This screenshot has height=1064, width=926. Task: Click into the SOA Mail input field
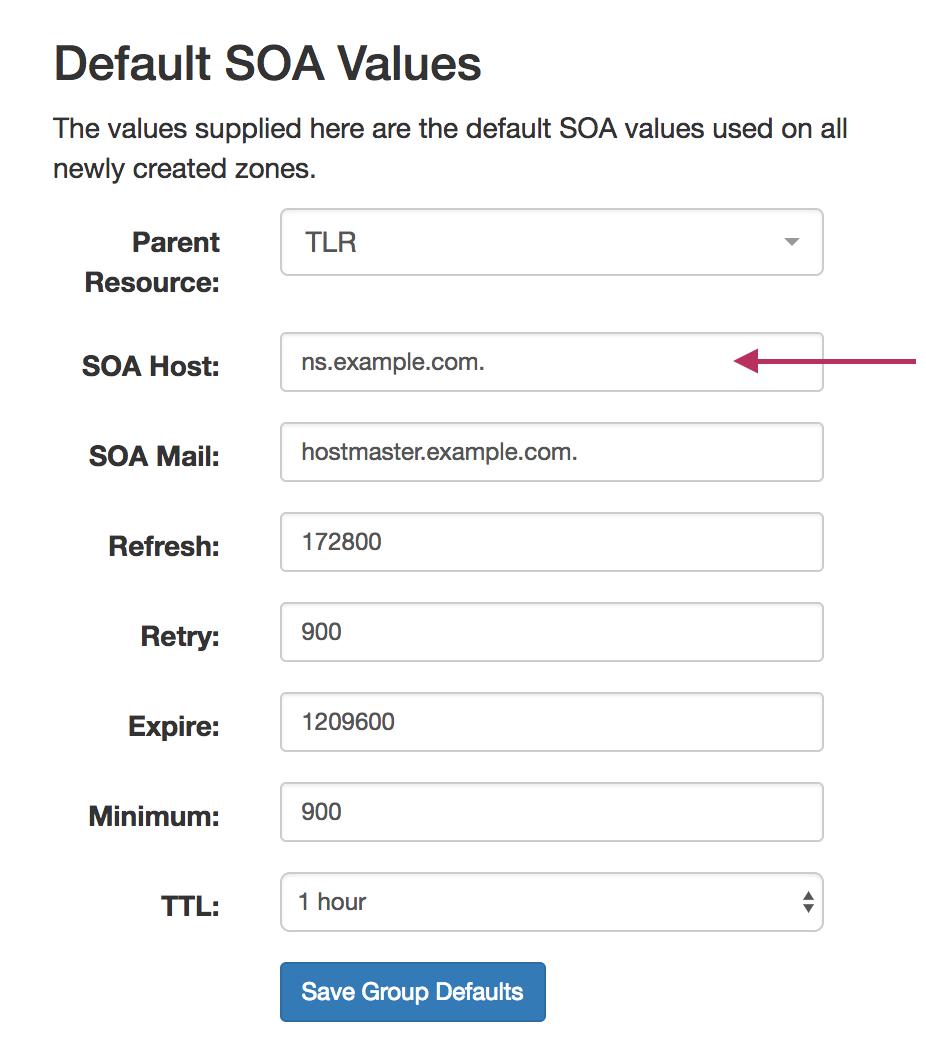pyautogui.click(x=551, y=452)
